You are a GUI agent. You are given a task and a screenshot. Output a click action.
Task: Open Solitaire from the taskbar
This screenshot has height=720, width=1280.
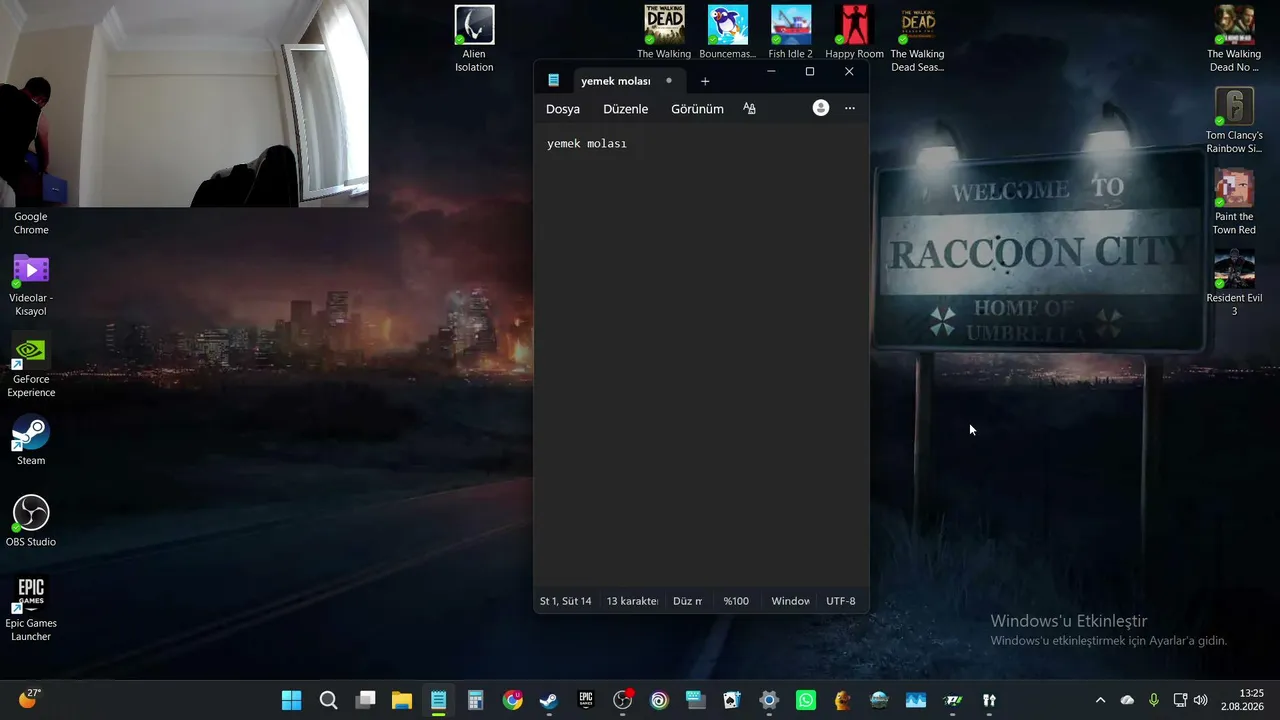click(x=732, y=700)
